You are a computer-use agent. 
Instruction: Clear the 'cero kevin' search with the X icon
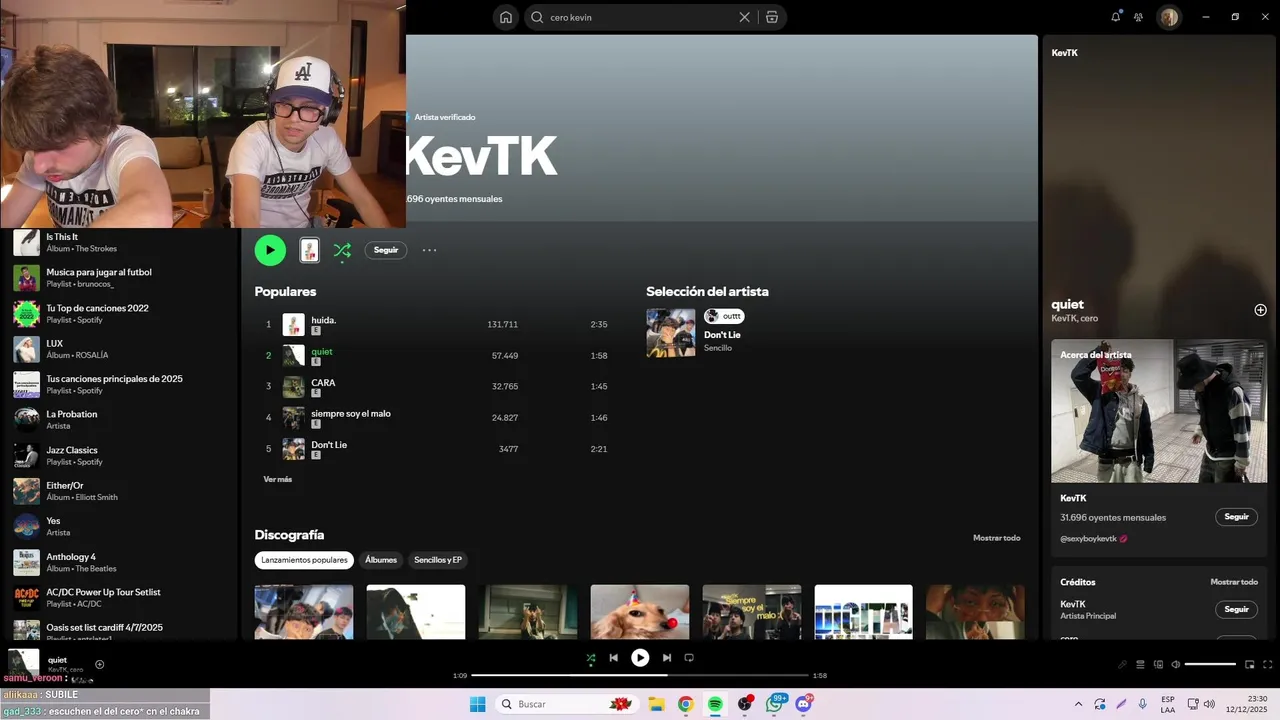point(744,17)
